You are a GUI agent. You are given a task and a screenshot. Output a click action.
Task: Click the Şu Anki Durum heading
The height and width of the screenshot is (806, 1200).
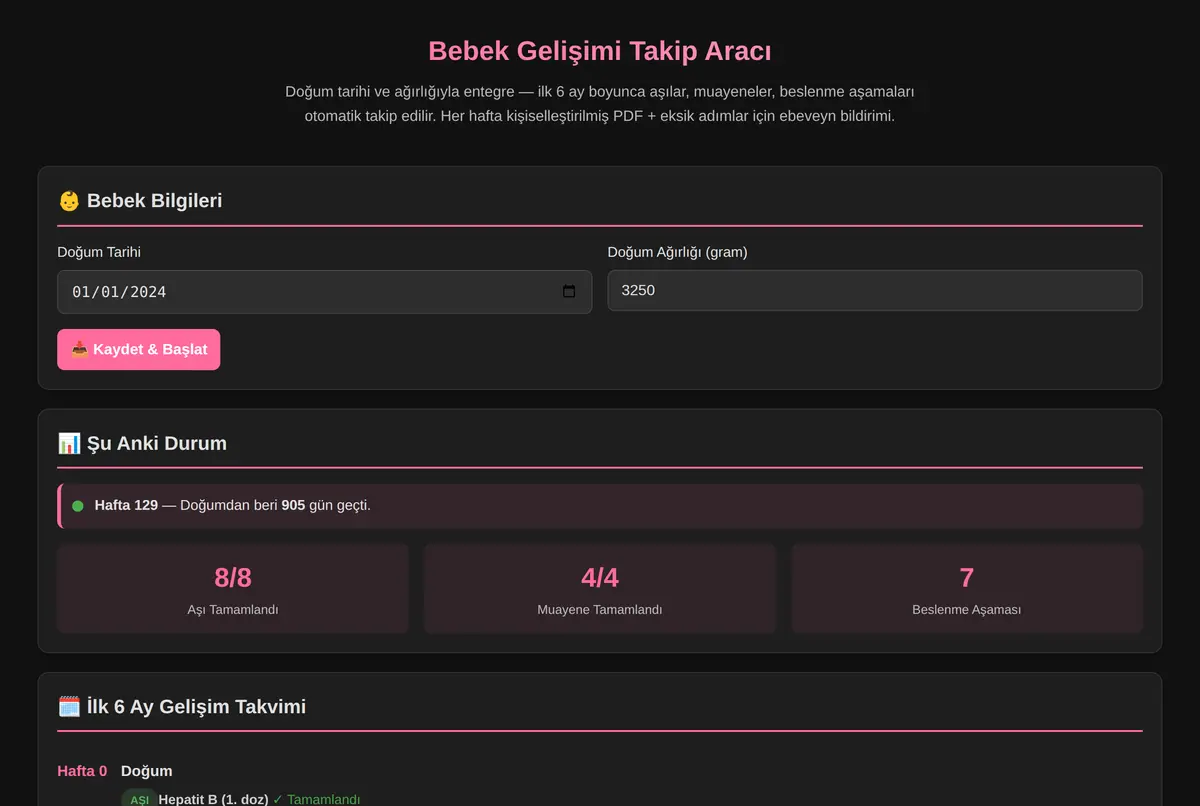pos(142,443)
